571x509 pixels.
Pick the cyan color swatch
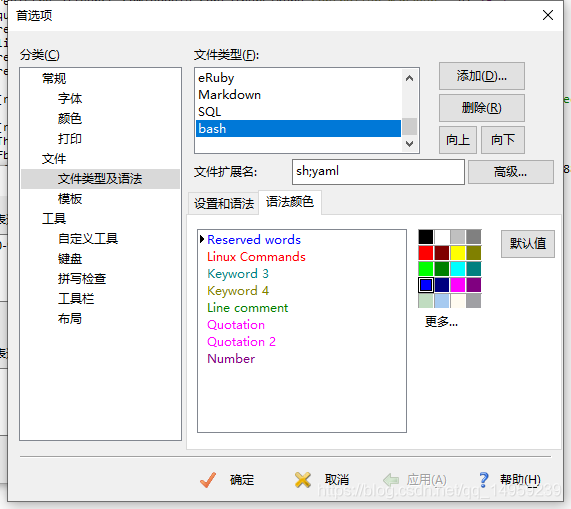click(458, 269)
